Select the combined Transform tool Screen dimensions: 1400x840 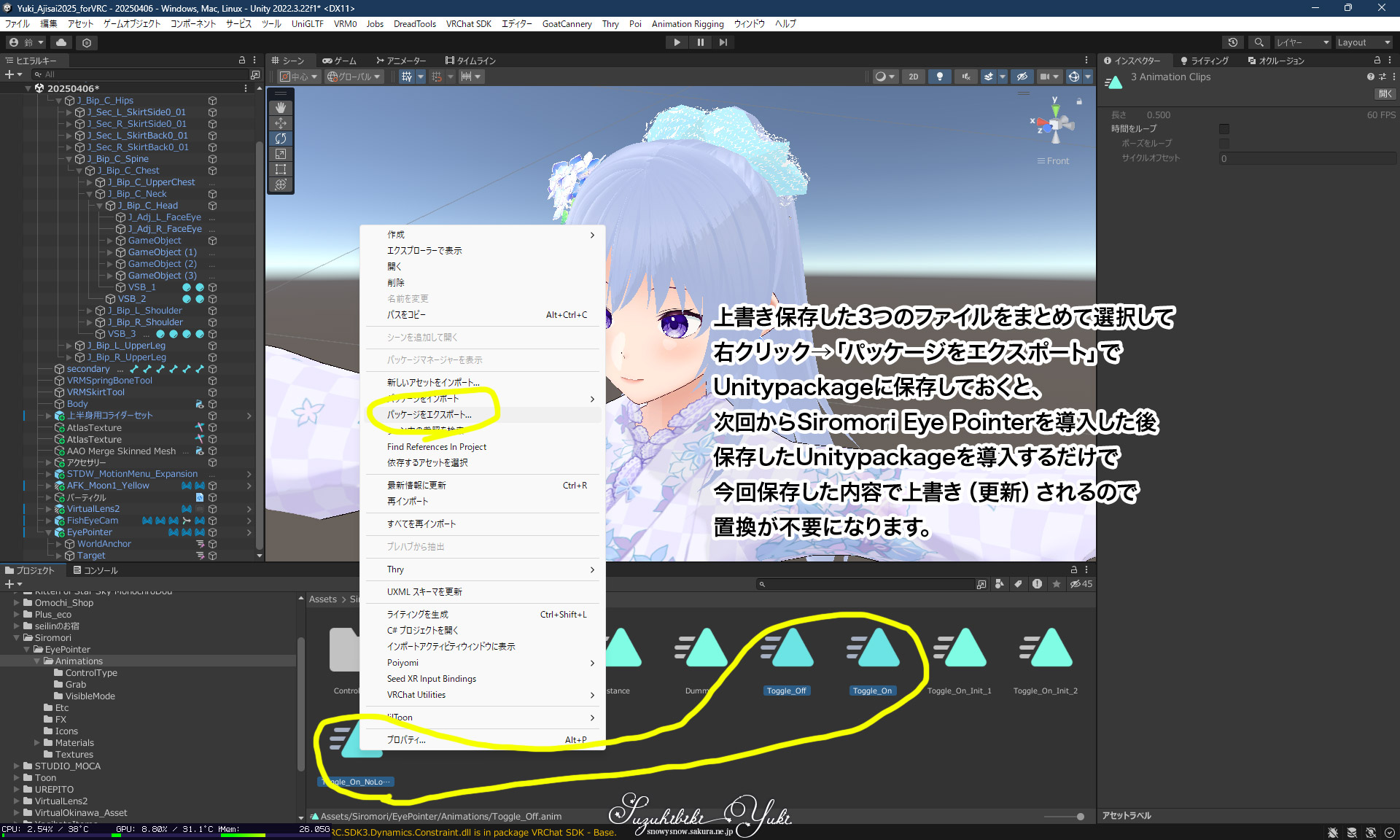[x=281, y=184]
